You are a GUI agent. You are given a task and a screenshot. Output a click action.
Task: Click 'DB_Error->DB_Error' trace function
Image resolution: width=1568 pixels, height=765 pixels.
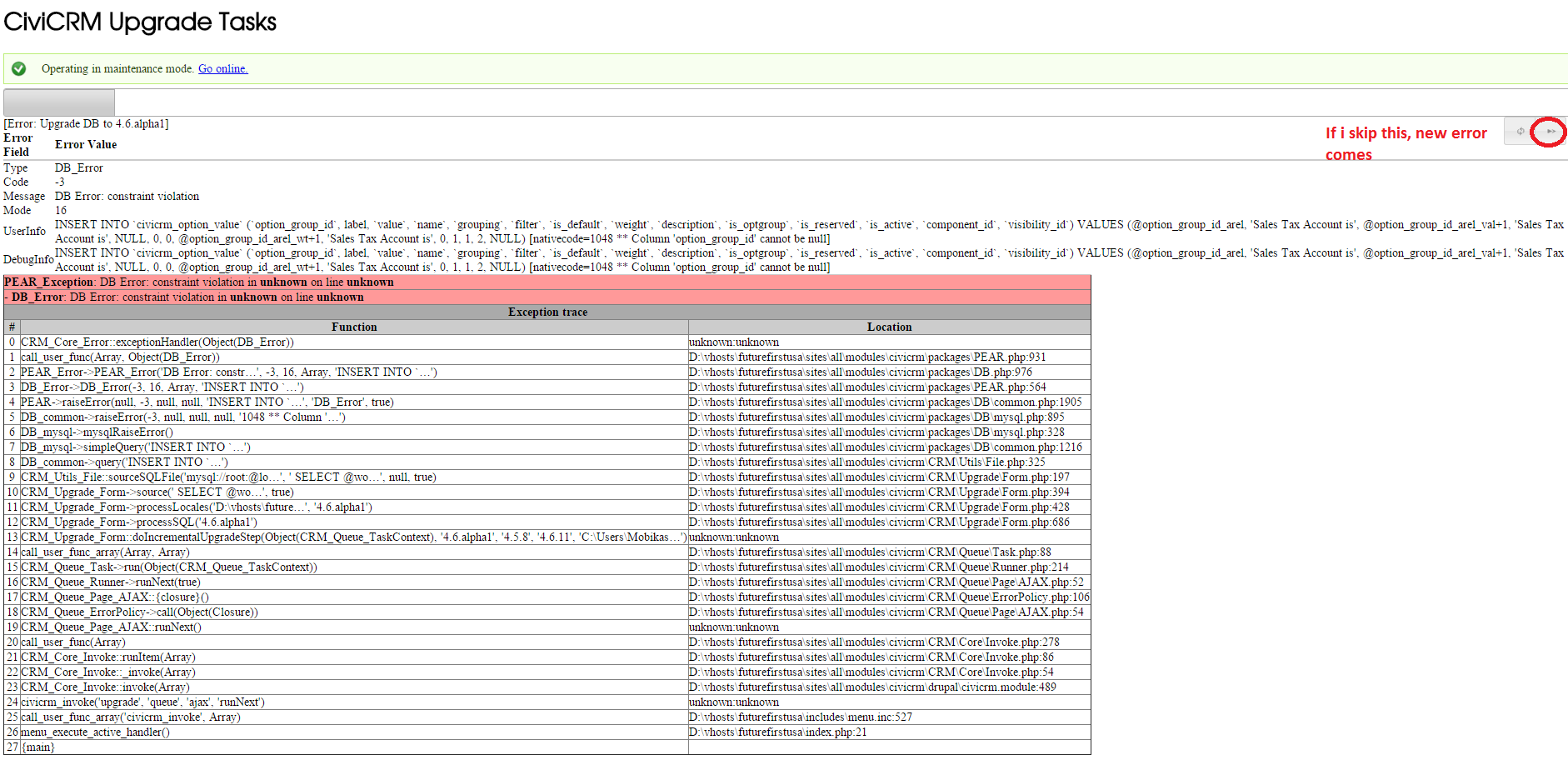coord(162,387)
